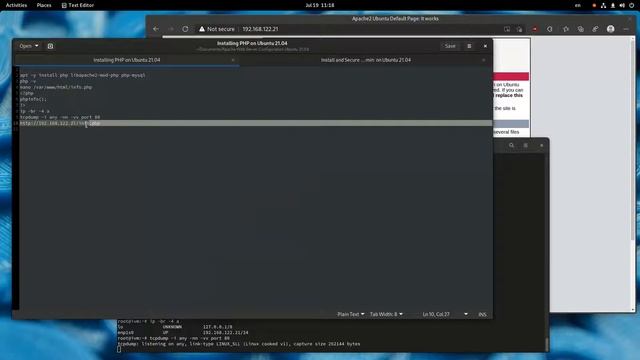
Task: Click the tcpdump listening output in terminal
Action: 239,344
